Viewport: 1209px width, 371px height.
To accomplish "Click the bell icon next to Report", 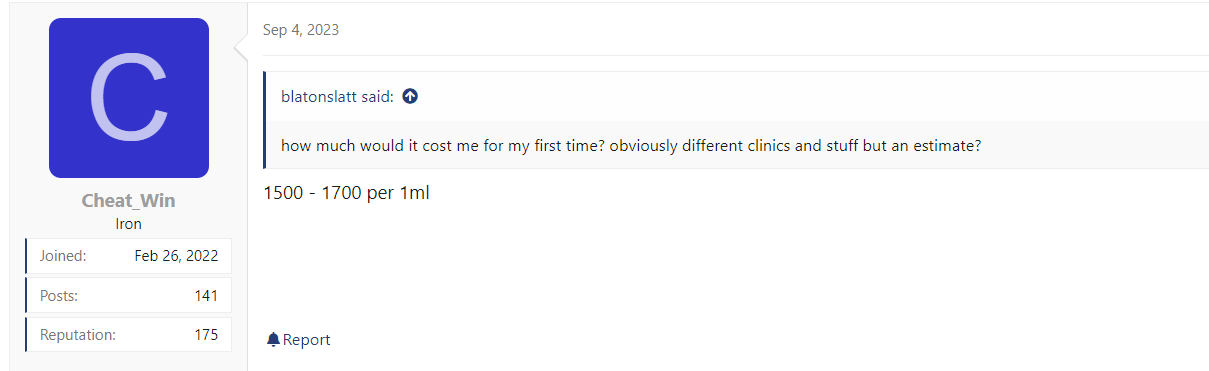I will [273, 340].
